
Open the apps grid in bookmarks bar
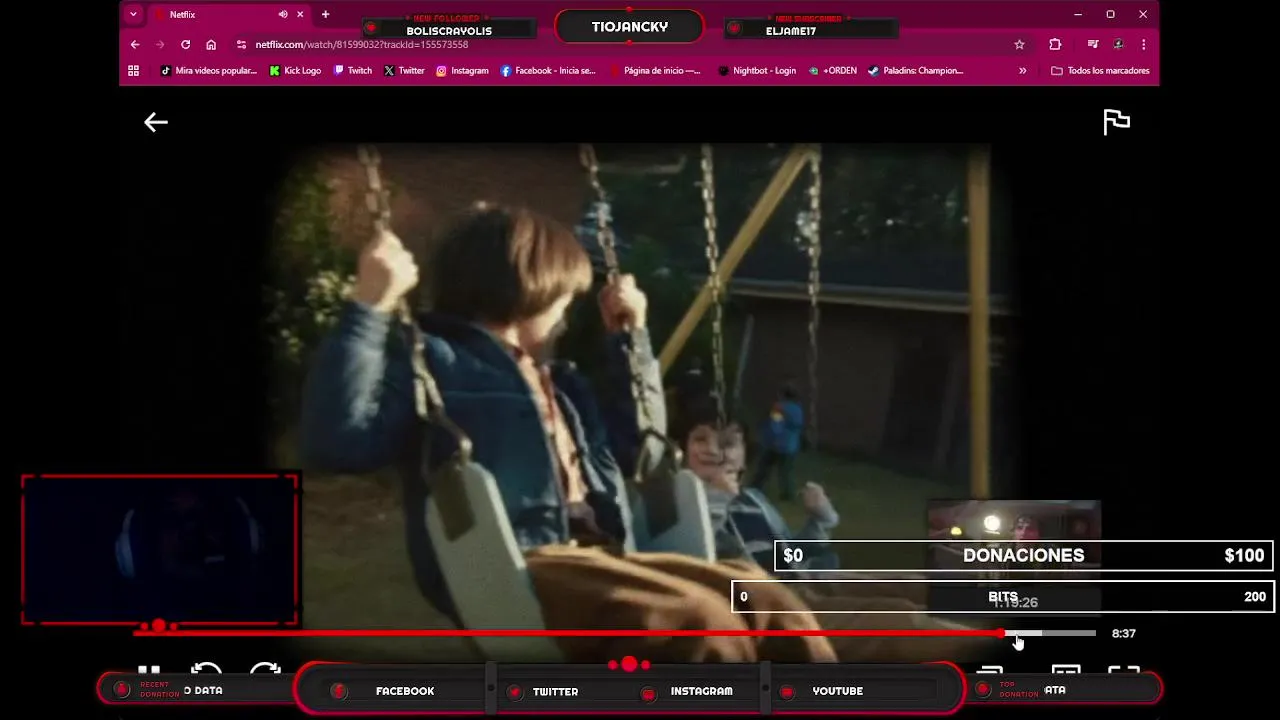133,71
